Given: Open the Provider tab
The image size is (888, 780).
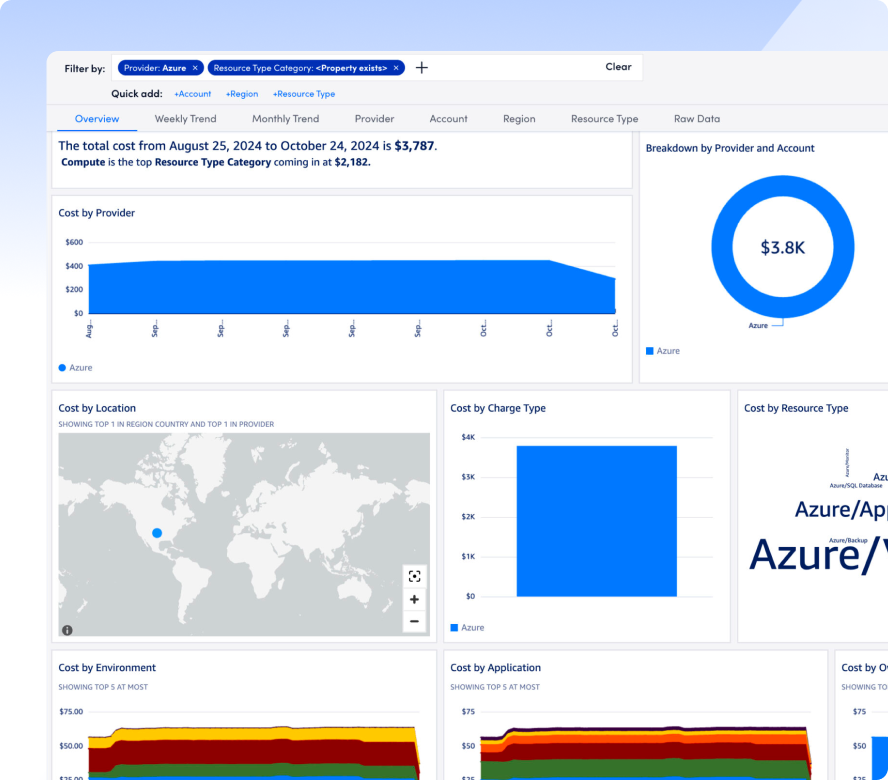Looking at the screenshot, I should (374, 119).
